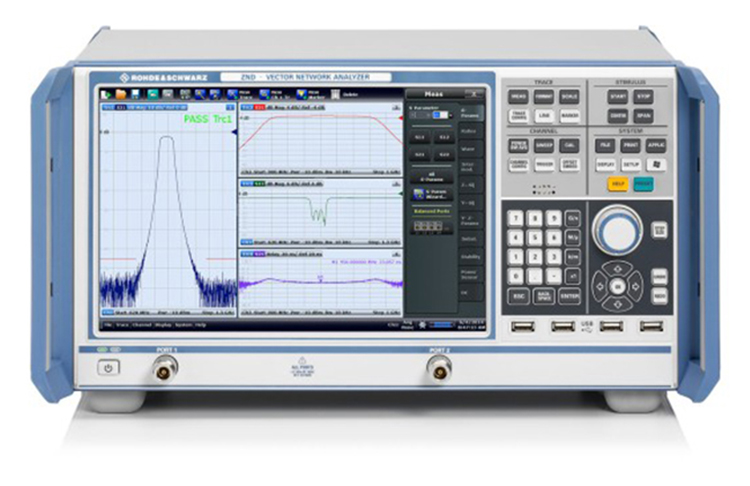Hit the CENTER stimulus key

coord(618,116)
